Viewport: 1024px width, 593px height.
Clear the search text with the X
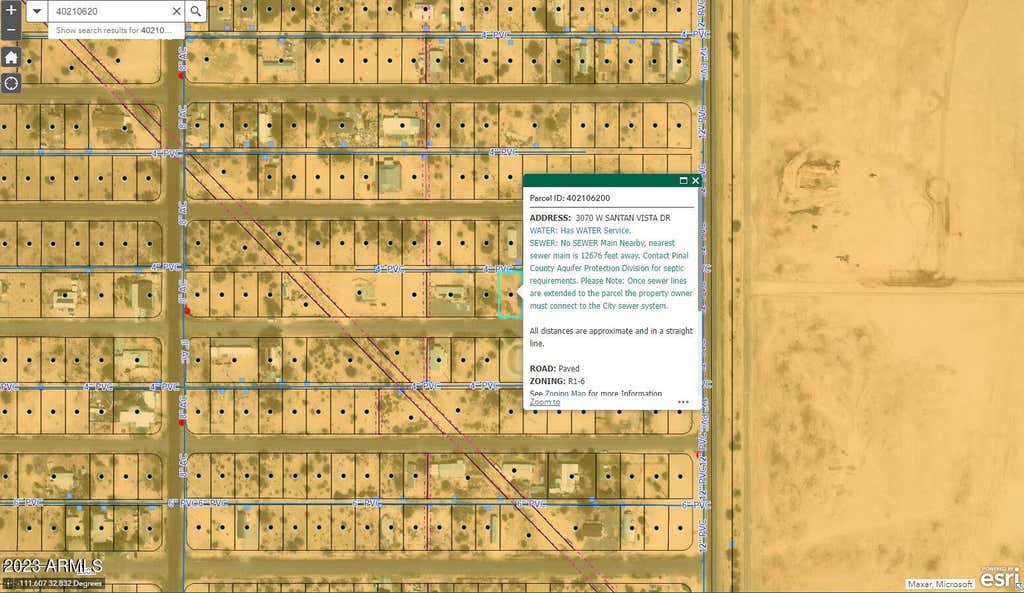(176, 11)
